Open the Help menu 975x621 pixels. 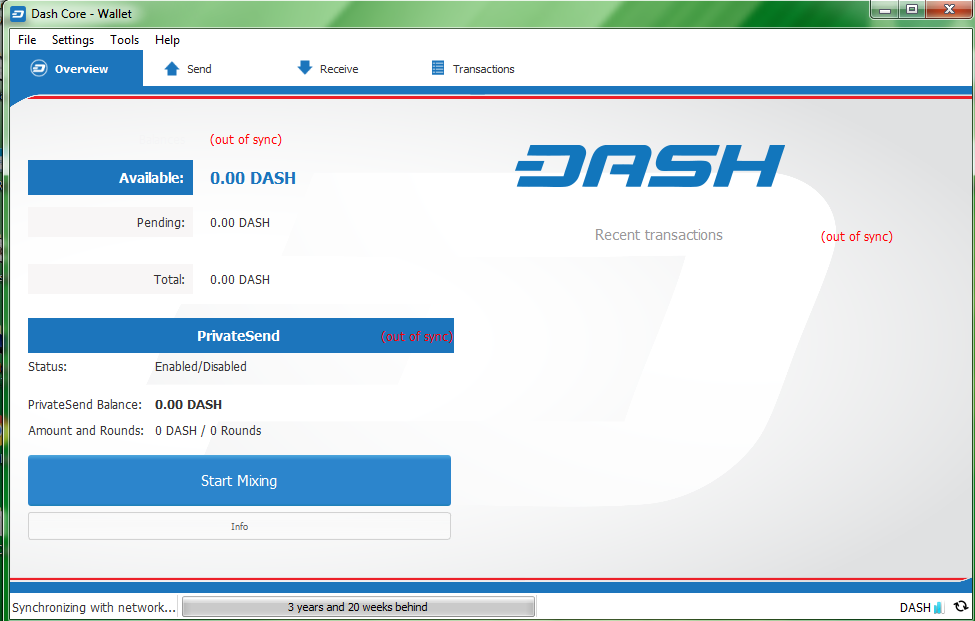pyautogui.click(x=167, y=40)
